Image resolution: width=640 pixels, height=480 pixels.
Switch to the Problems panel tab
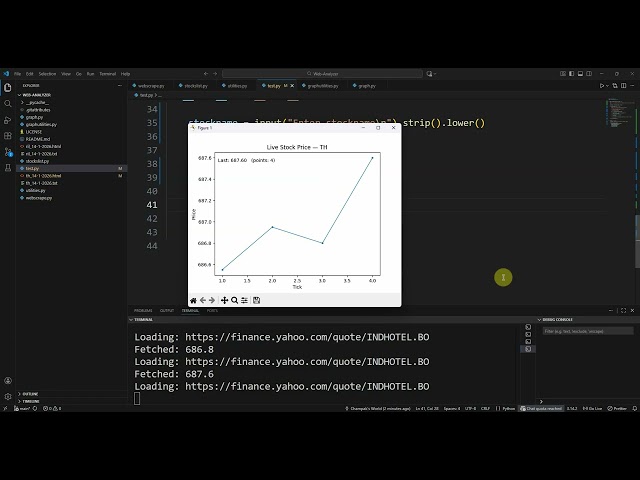pos(143,311)
